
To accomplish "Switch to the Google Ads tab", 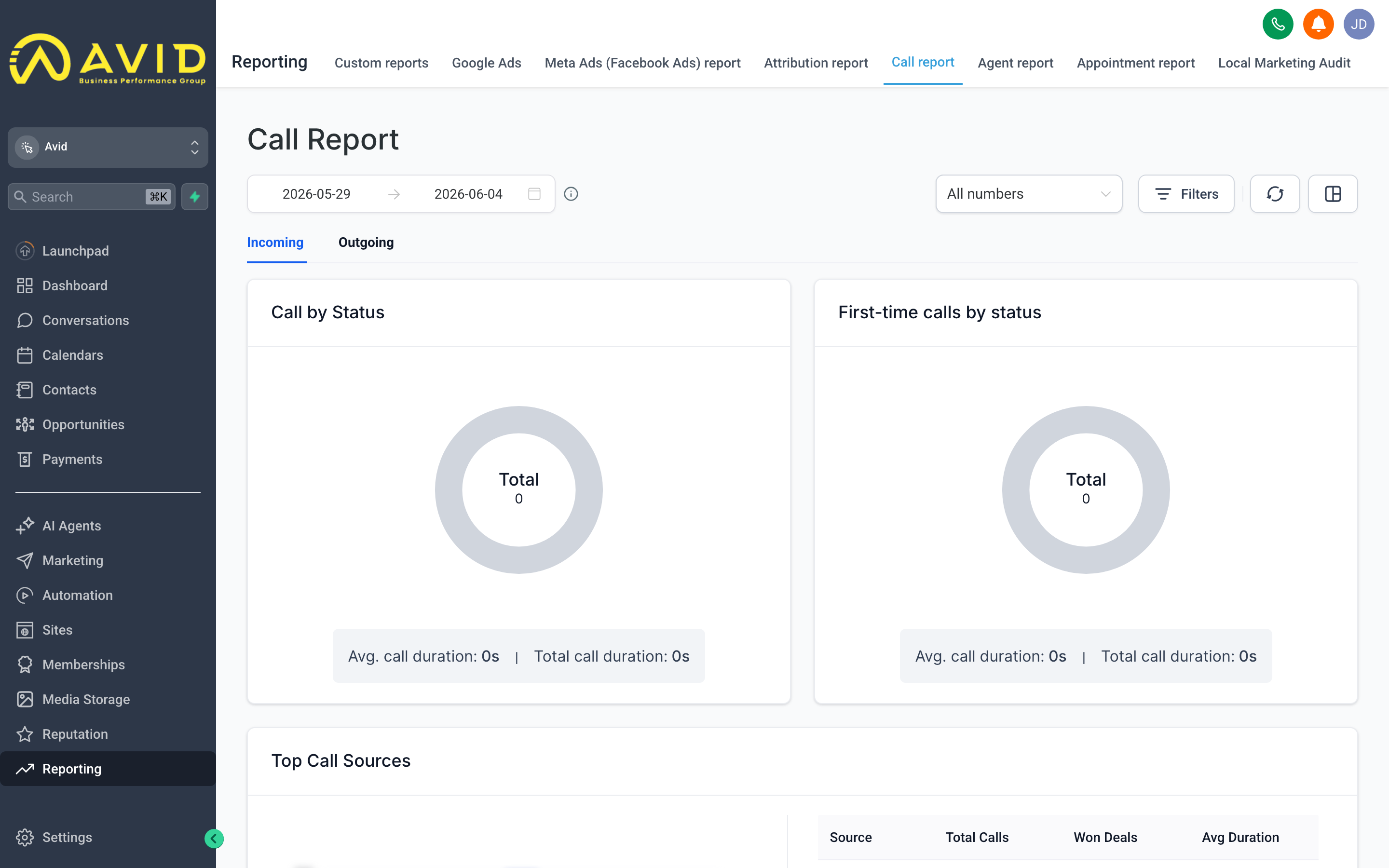I will [x=486, y=63].
